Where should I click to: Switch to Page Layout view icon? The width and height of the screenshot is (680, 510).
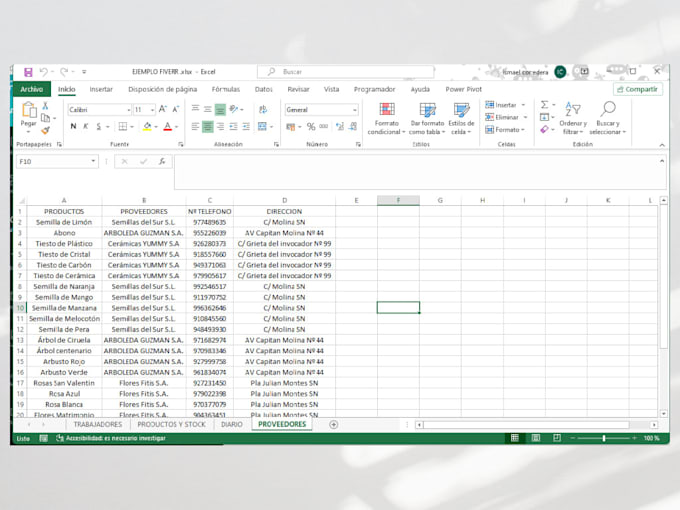tap(536, 438)
